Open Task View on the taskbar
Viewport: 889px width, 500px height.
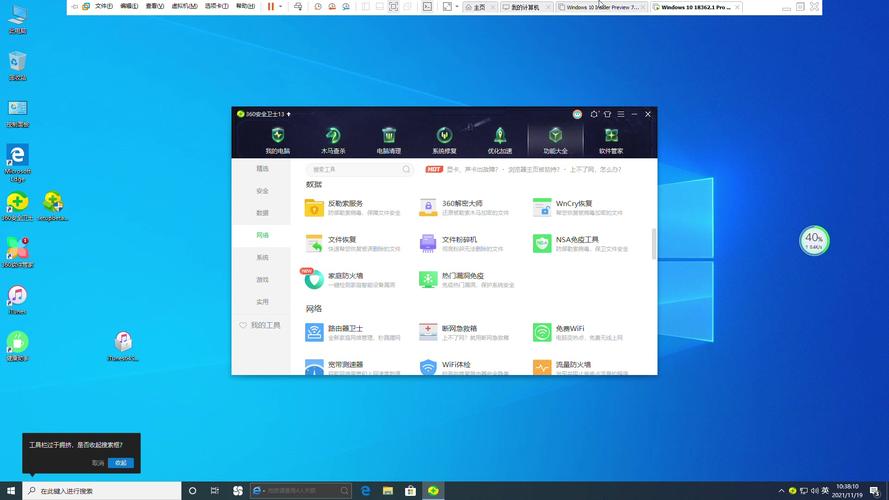click(x=215, y=490)
